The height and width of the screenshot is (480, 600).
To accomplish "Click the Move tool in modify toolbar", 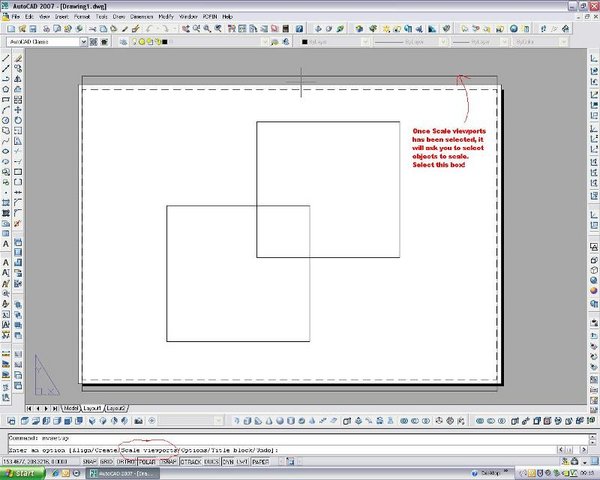I will click(x=19, y=109).
